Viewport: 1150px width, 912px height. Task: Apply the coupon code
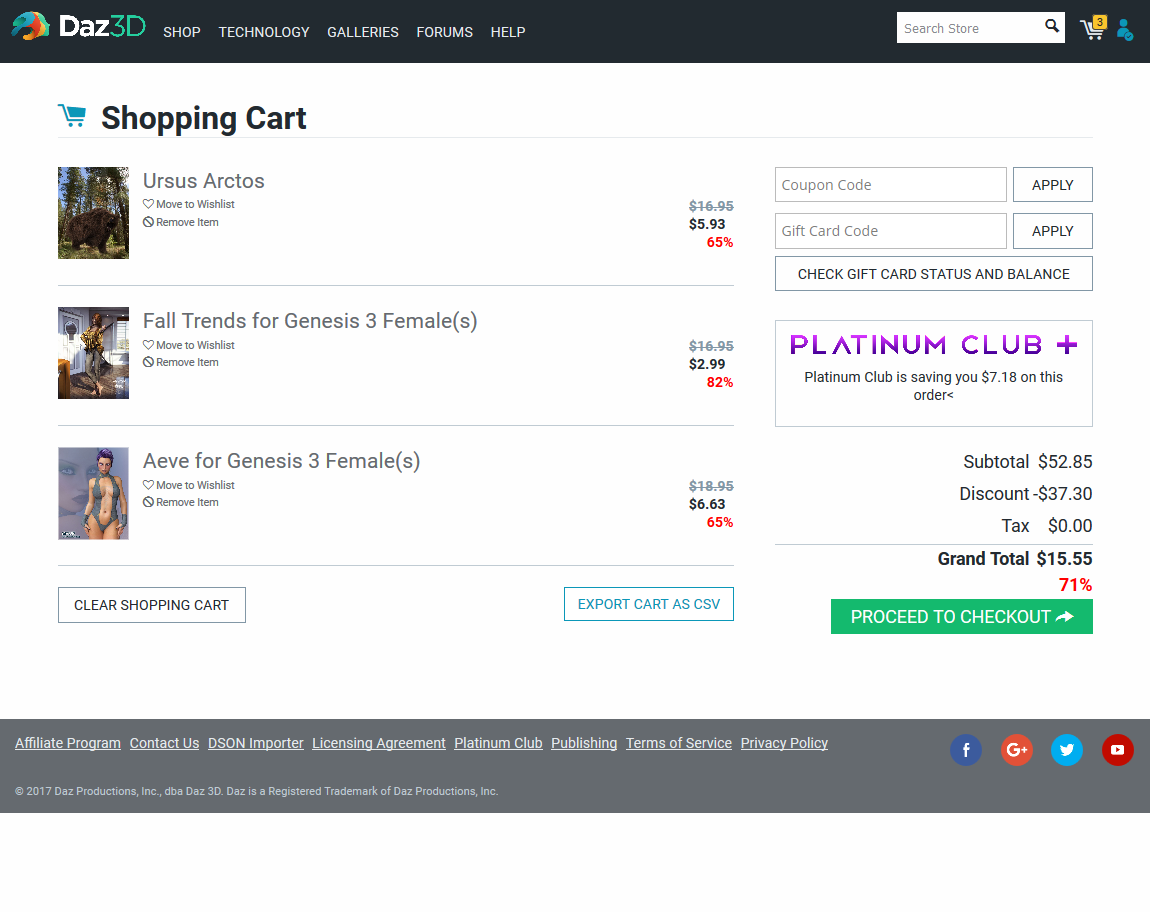pyautogui.click(x=1052, y=185)
